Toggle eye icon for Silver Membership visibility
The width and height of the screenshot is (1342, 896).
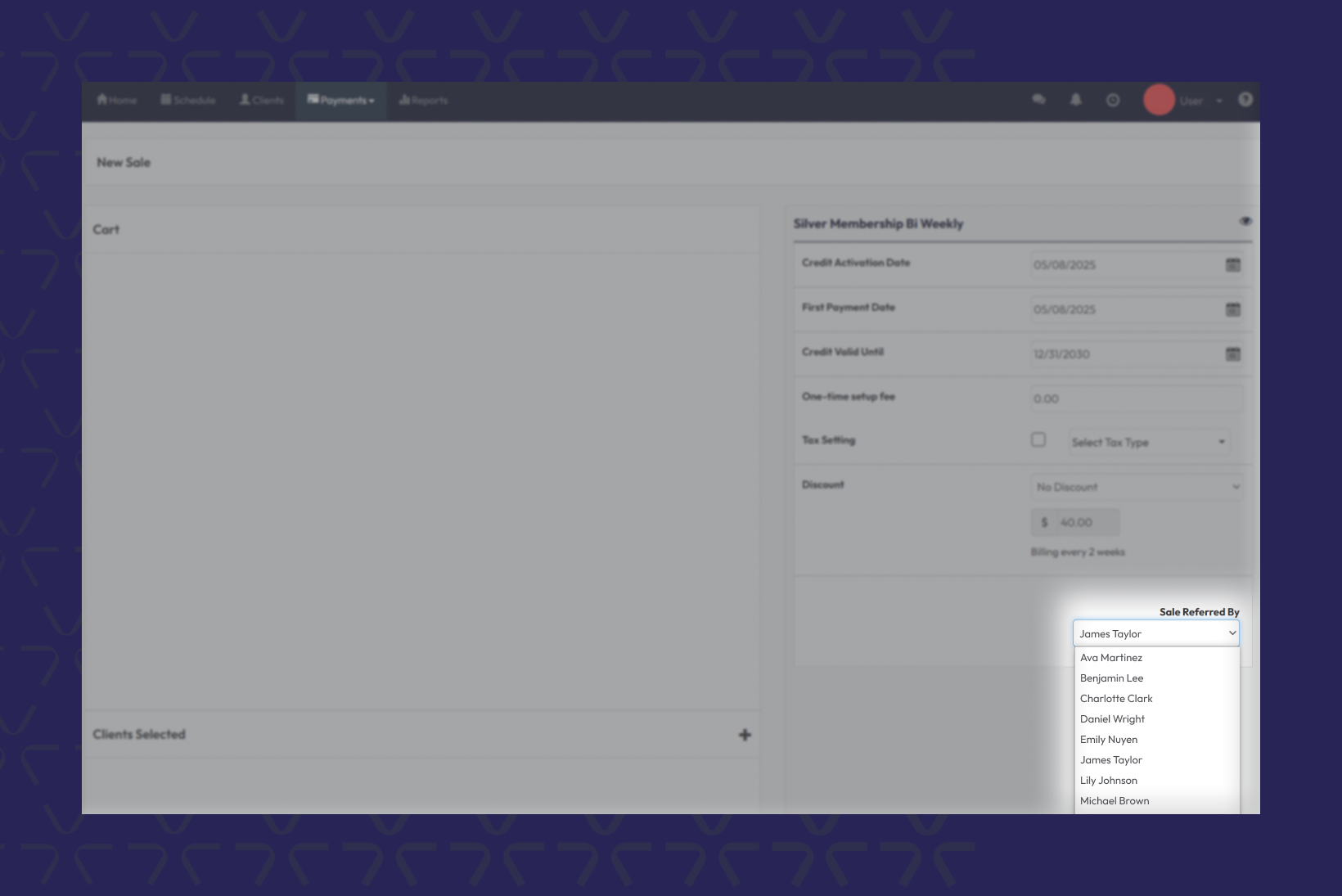point(1245,222)
